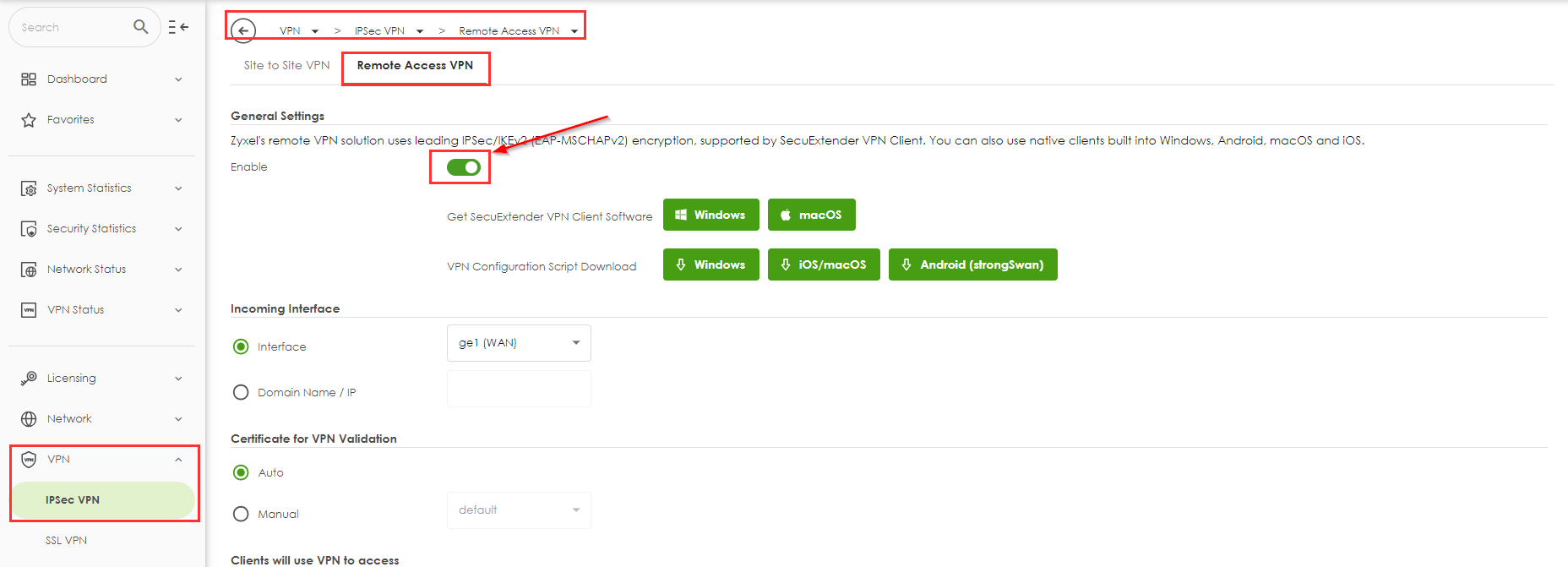
Task: Collapse the sidebar with the menu icon
Action: (x=177, y=27)
